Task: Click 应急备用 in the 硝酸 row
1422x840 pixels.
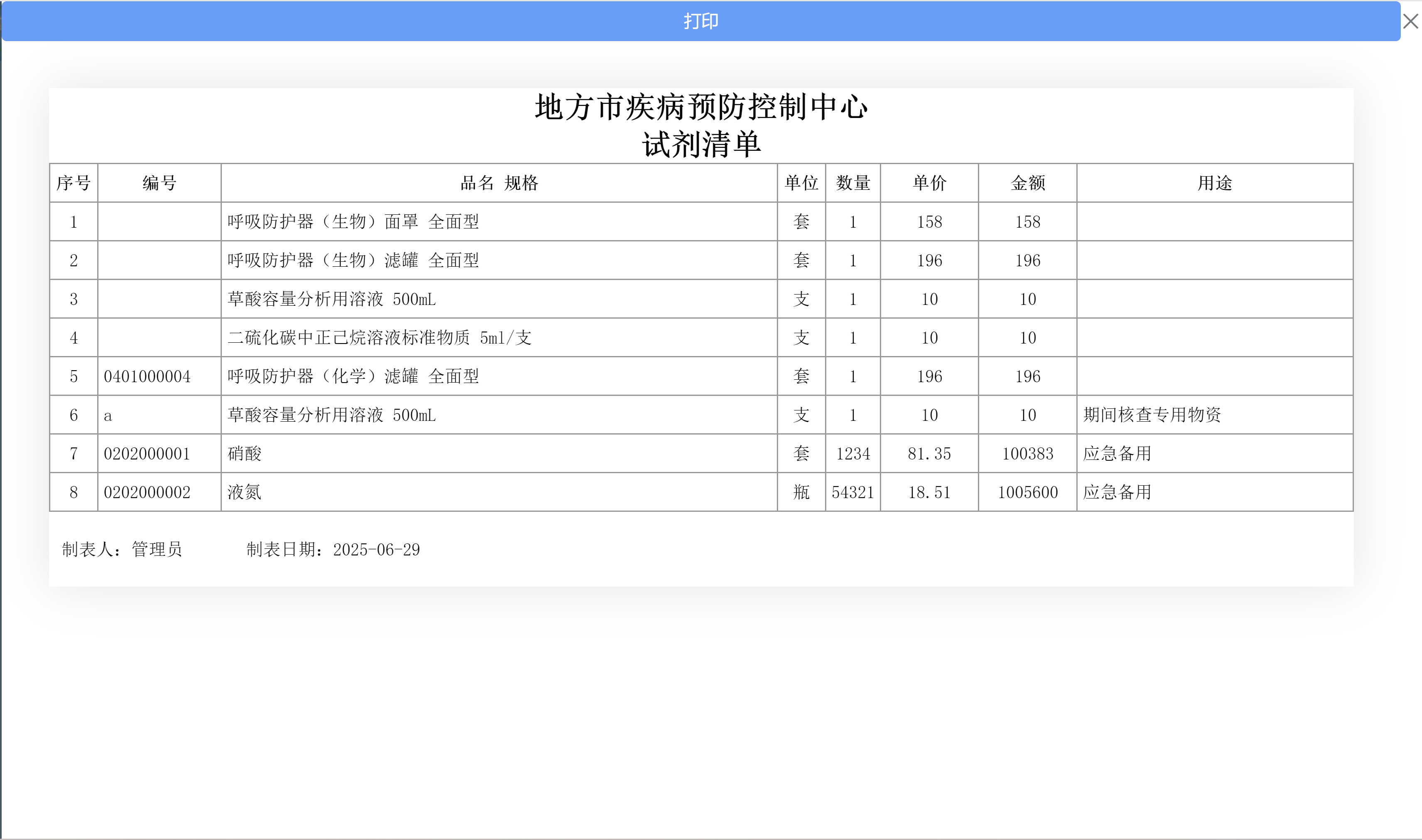Action: (1215, 453)
